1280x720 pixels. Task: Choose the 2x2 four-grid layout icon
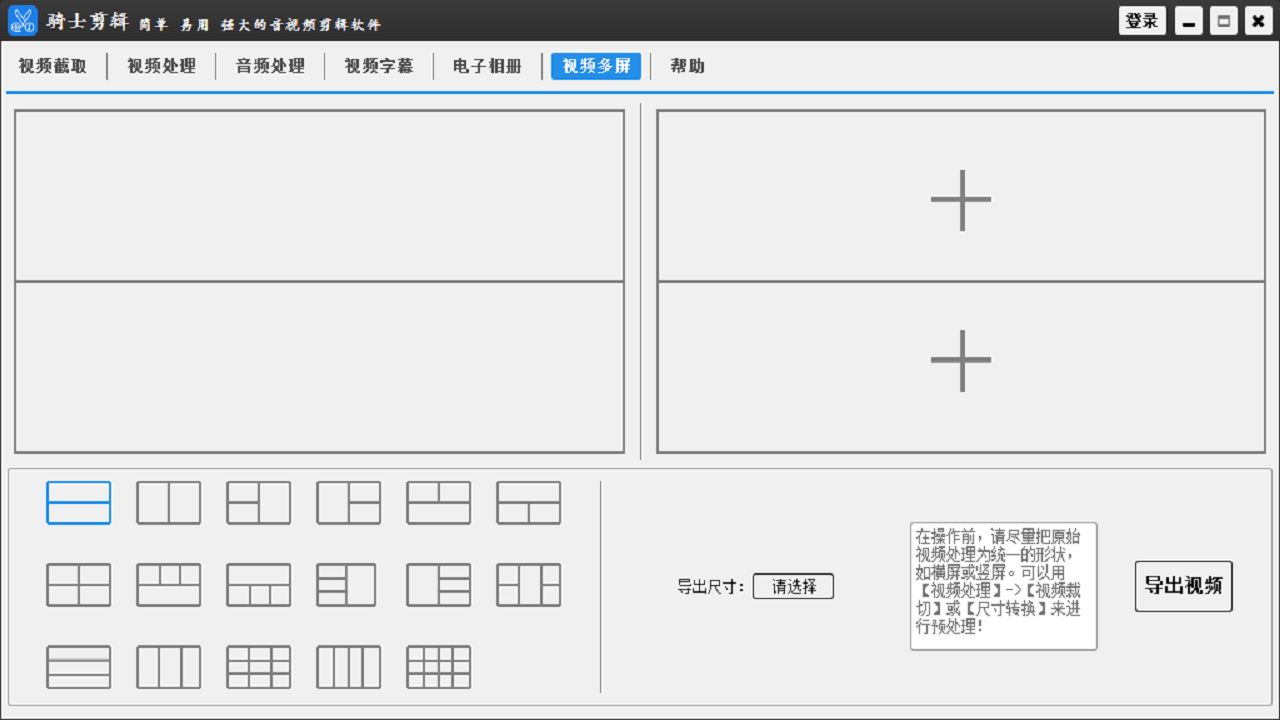(78, 585)
